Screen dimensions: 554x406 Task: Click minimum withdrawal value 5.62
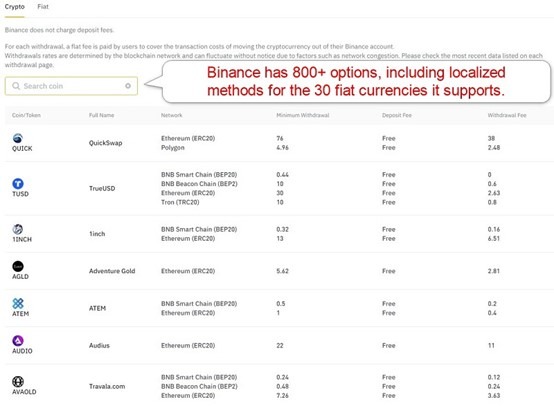tap(282, 271)
